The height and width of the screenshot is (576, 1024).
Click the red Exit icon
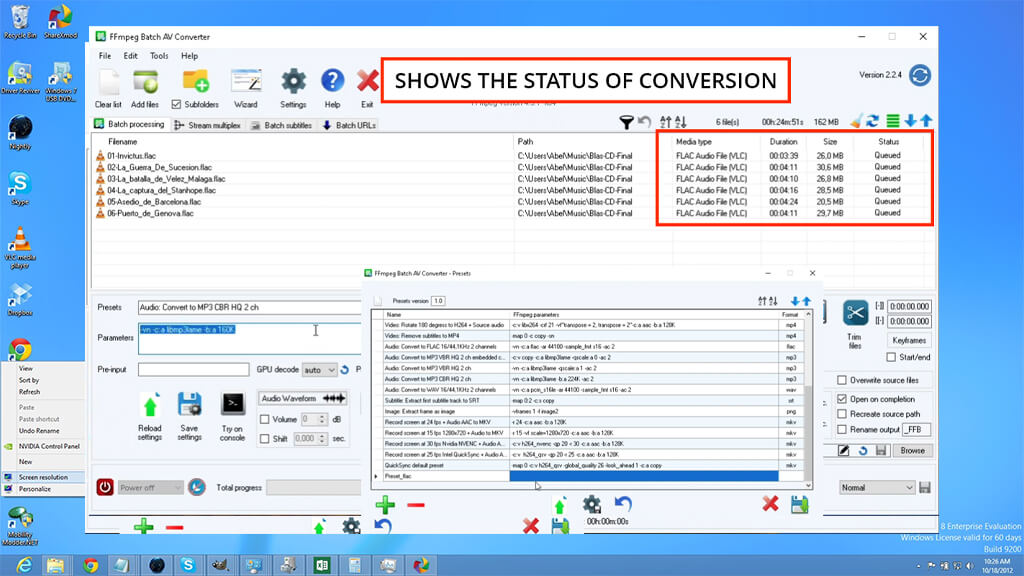click(x=367, y=81)
